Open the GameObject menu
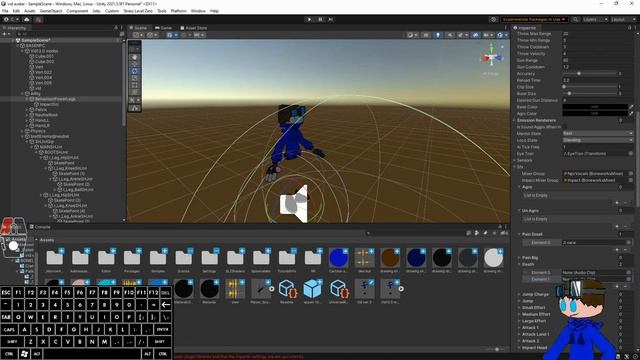 [51, 11]
